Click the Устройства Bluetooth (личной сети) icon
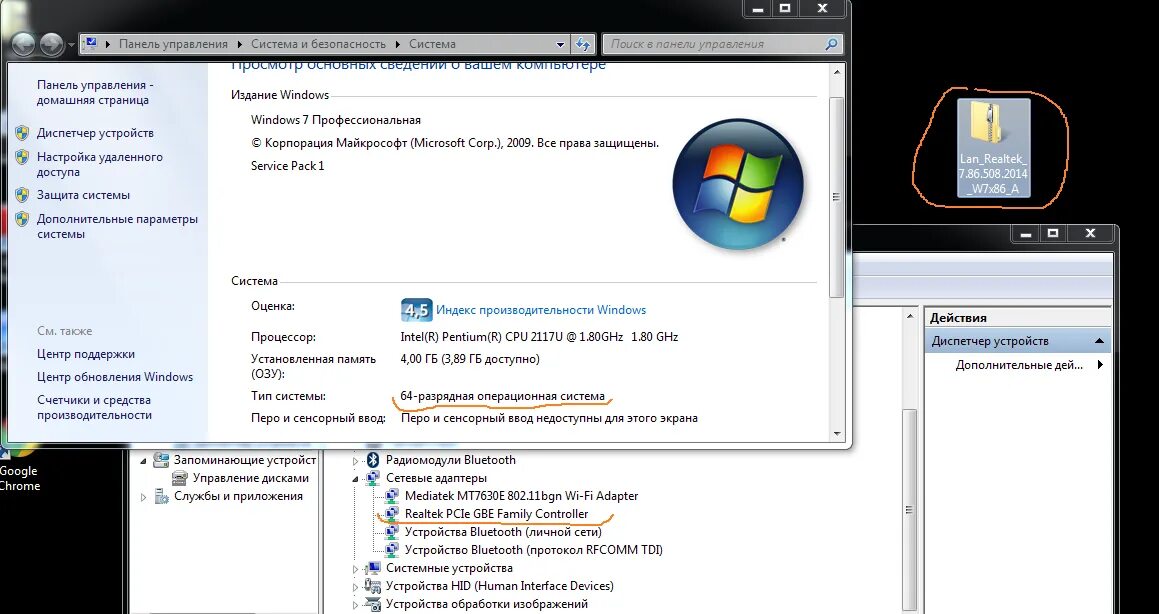Screen dimensions: 1159x614 [x=392, y=532]
